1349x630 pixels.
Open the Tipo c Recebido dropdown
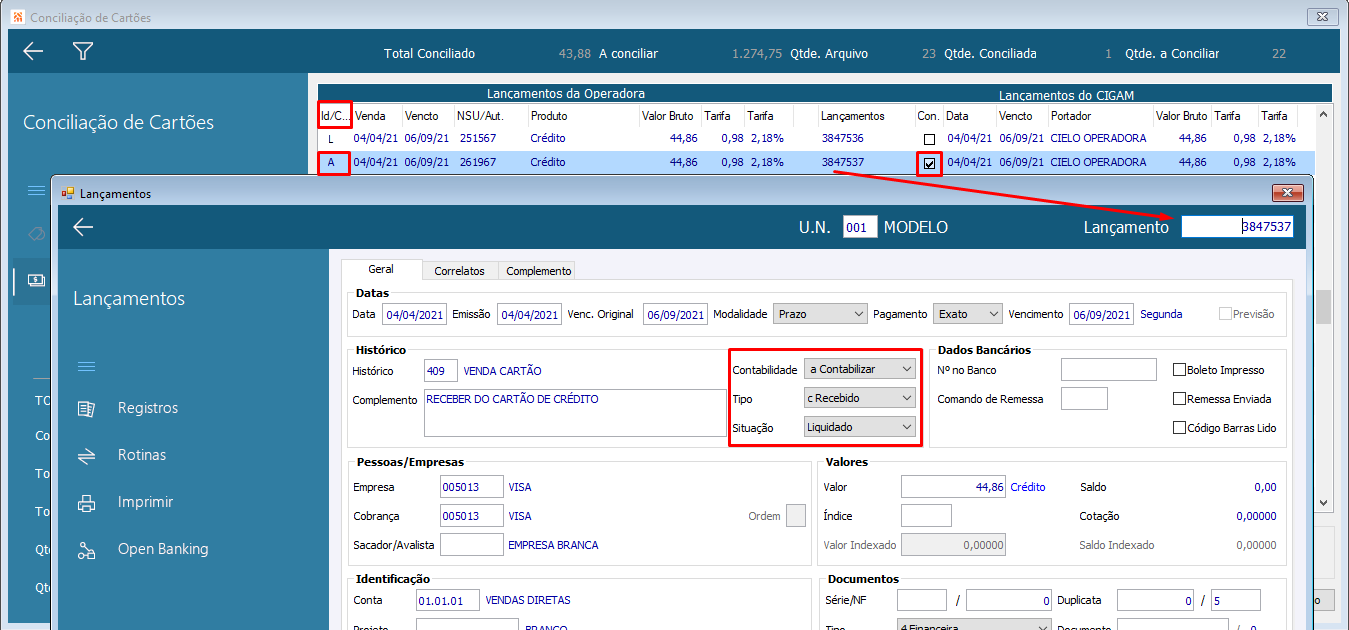point(860,398)
